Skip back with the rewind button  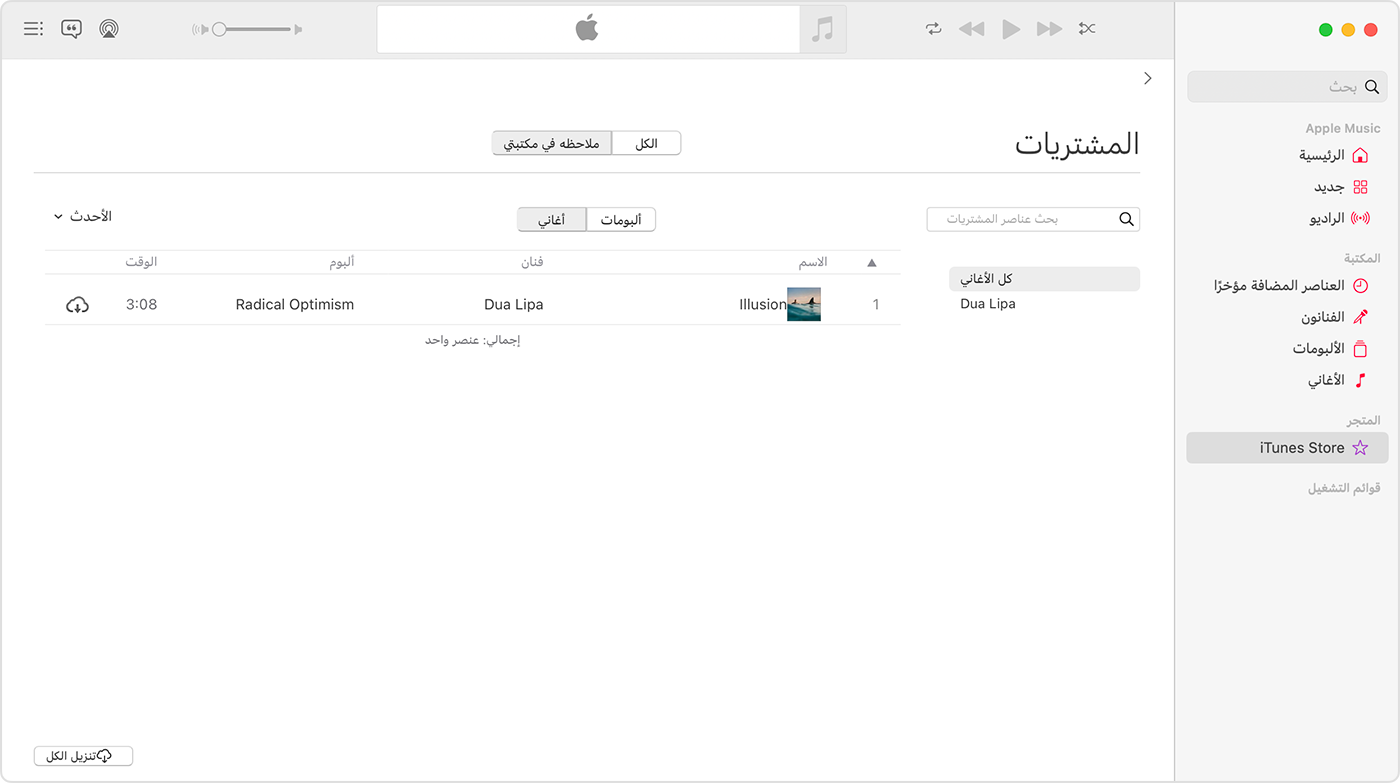pyautogui.click(x=971, y=29)
